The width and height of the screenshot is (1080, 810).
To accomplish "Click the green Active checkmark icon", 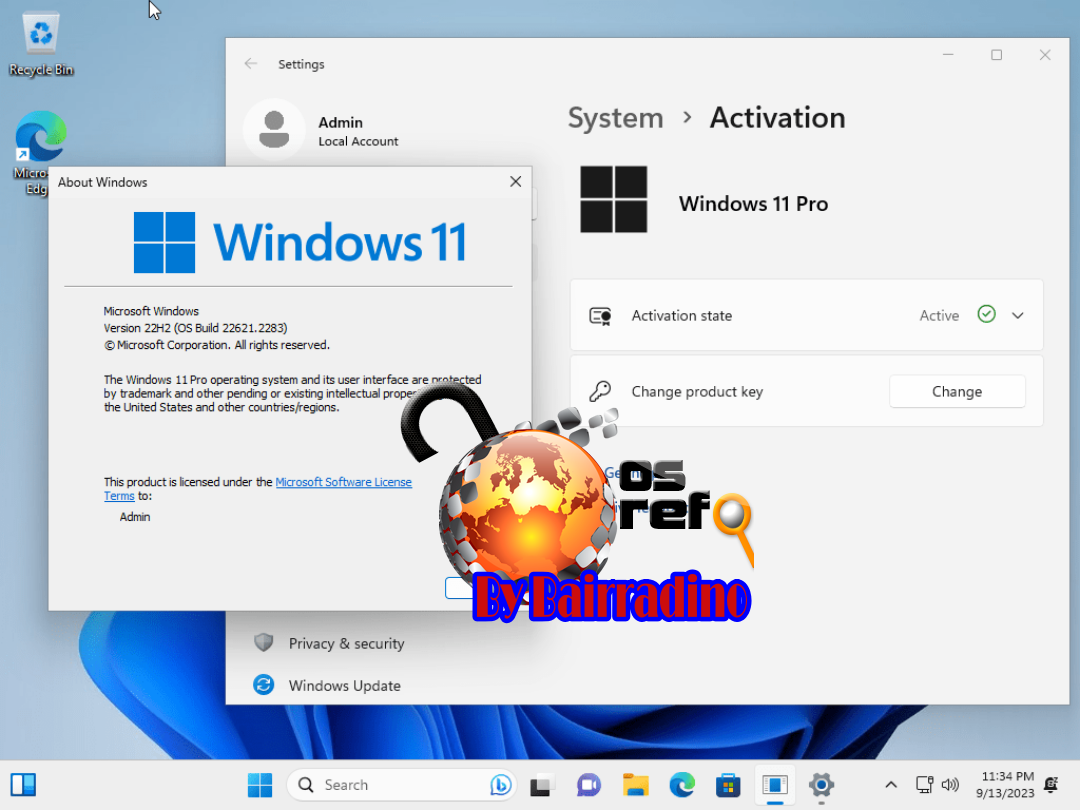I will click(986, 315).
